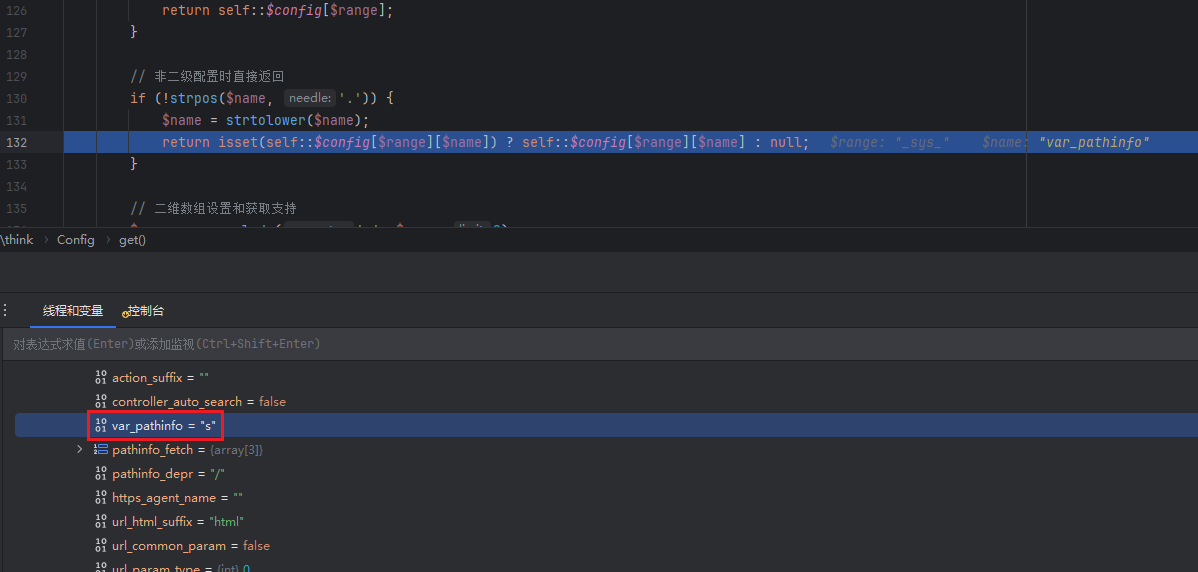Click the inline $name value "var_pathinfo" hint
This screenshot has width=1198, height=572.
pyautogui.click(x=1066, y=143)
